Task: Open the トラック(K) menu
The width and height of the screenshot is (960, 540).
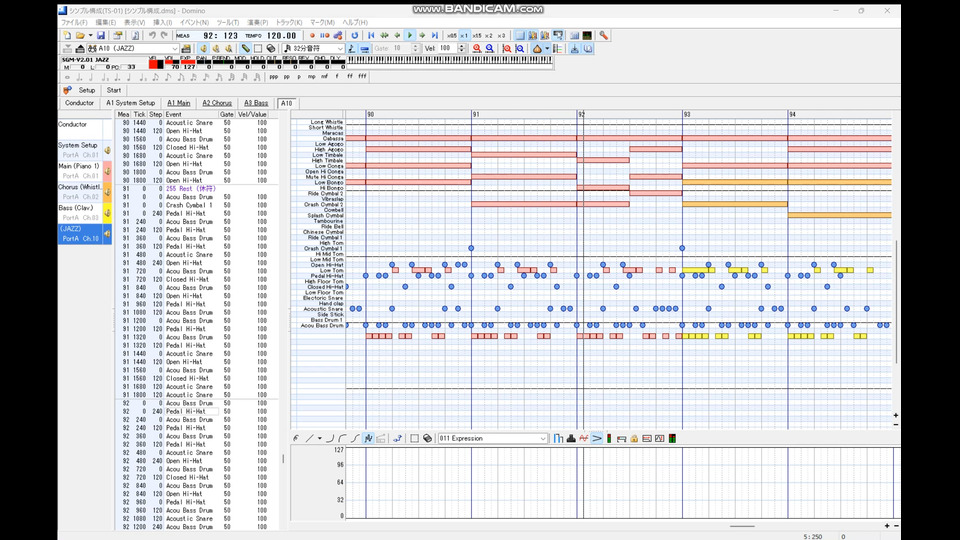Action: tap(288, 23)
